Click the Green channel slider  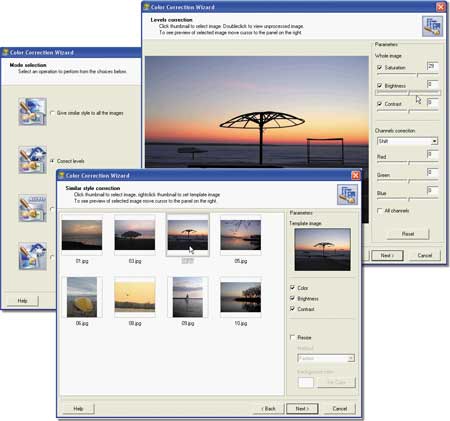407,181
